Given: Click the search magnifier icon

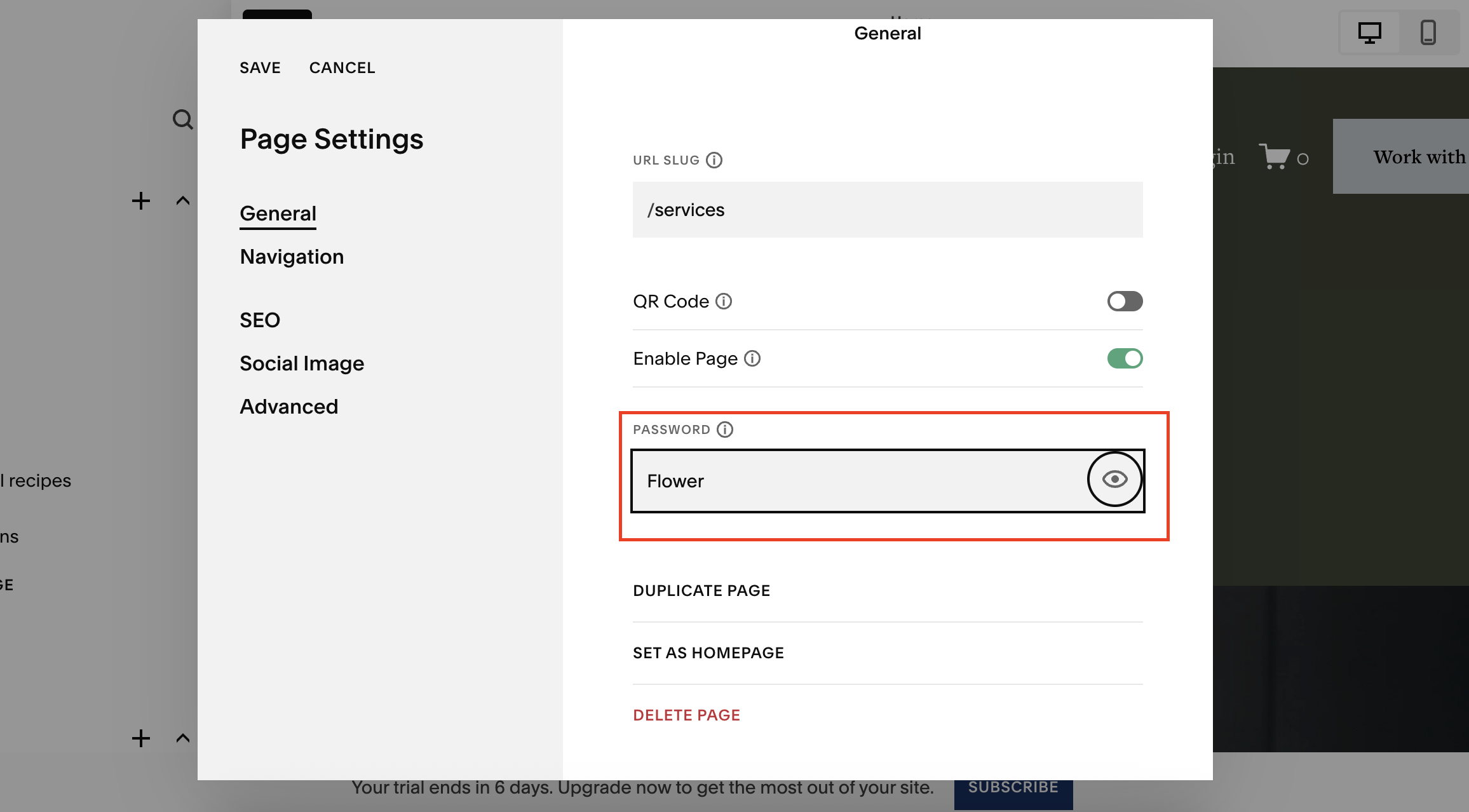Looking at the screenshot, I should click(x=183, y=119).
